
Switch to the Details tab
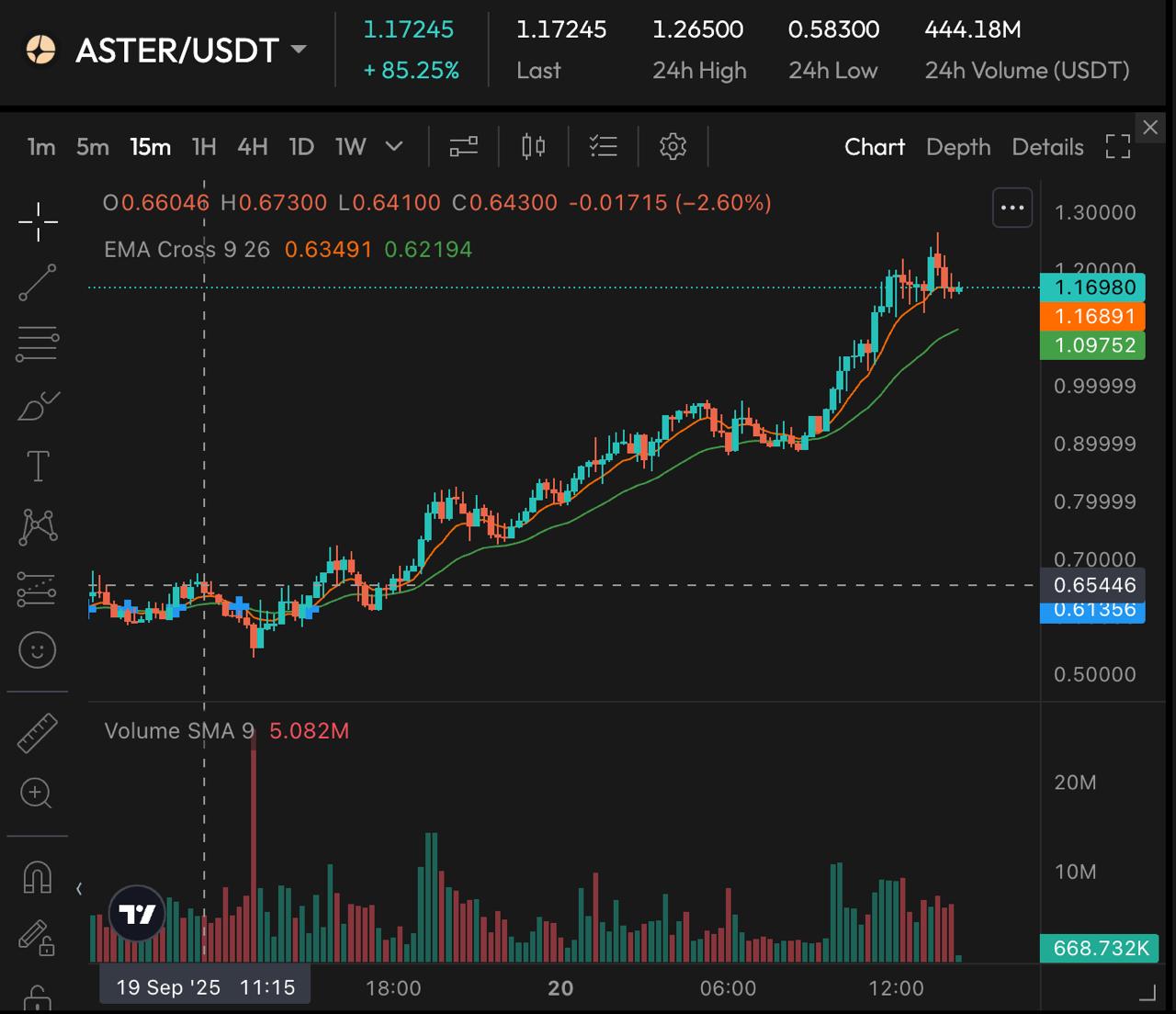tap(1047, 147)
